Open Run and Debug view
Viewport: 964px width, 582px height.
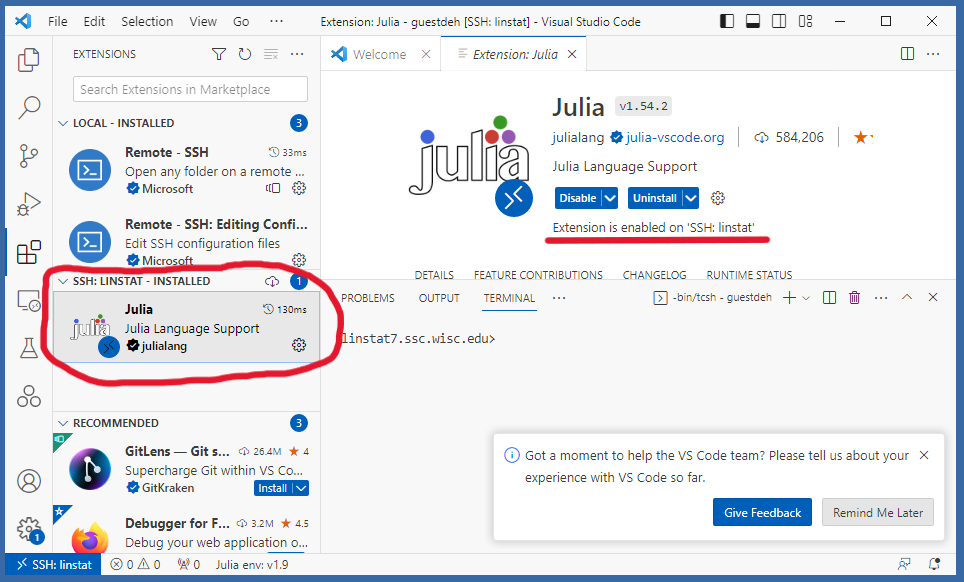click(29, 204)
